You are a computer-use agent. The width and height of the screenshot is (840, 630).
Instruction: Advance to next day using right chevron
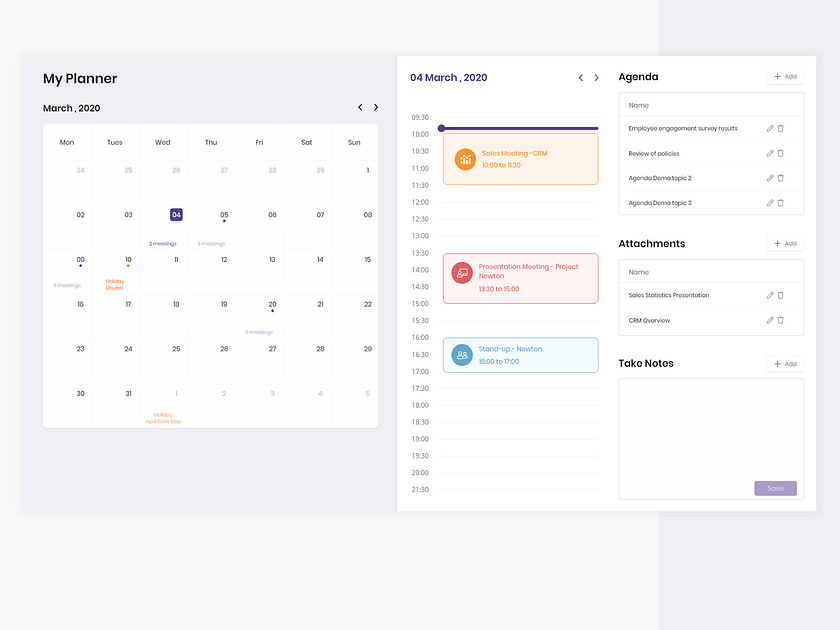point(596,77)
